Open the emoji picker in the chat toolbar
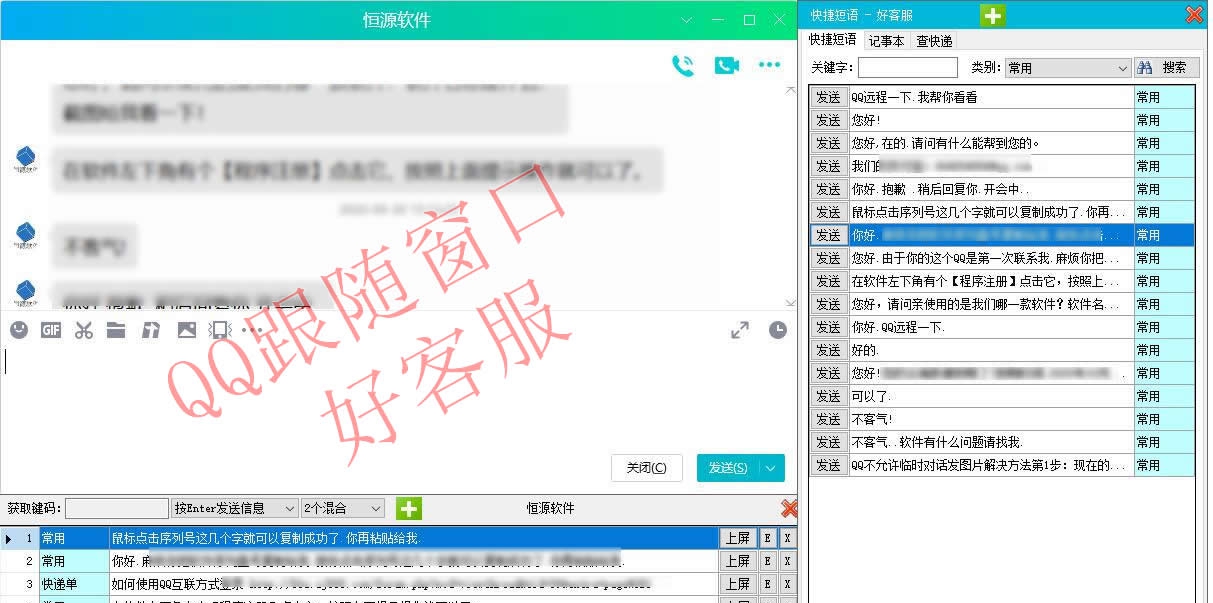Screen dimensions: 1213x603 pos(19,329)
